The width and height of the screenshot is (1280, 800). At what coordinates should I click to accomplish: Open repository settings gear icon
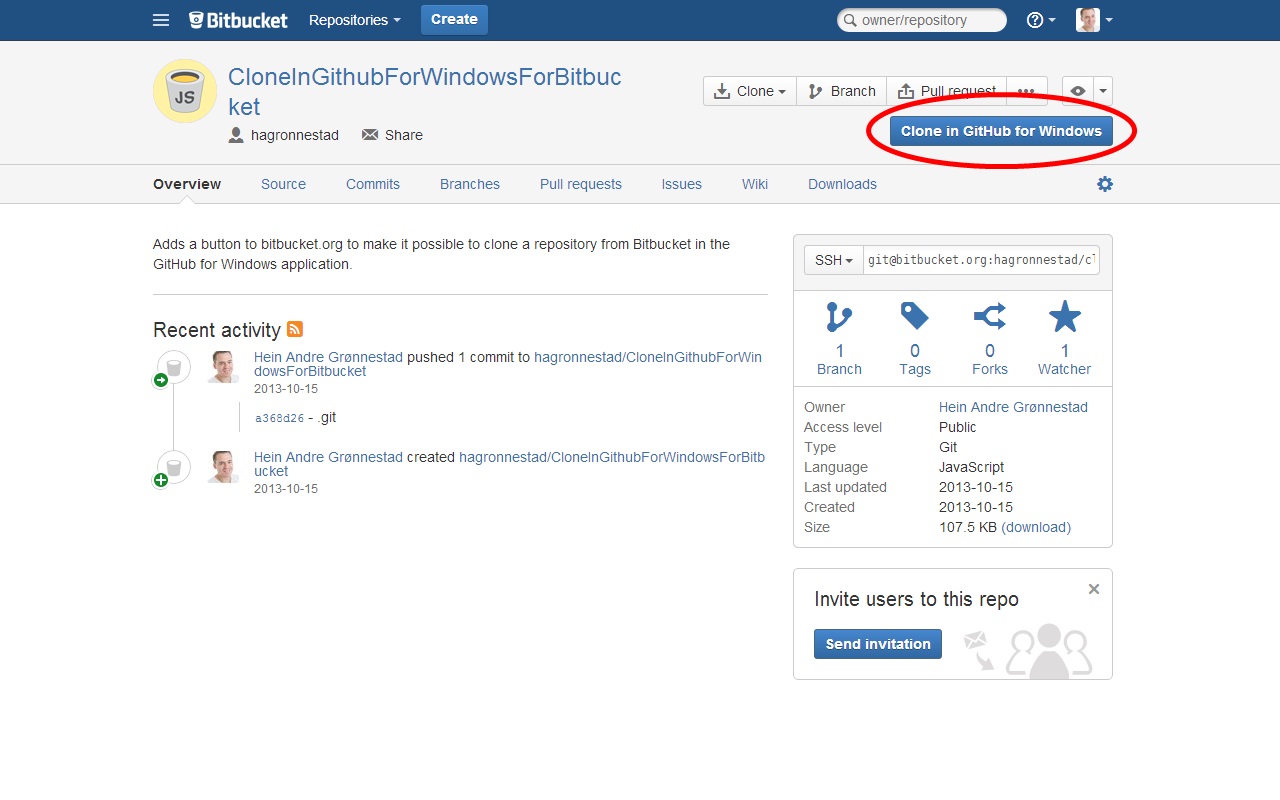pos(1105,184)
